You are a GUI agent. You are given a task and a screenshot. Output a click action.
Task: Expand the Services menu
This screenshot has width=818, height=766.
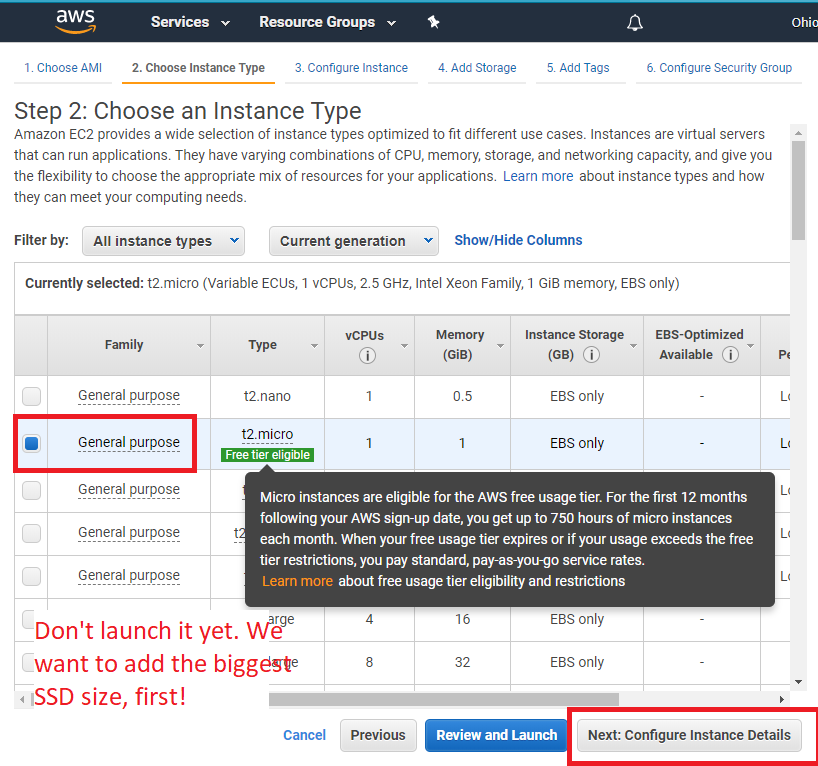pos(190,22)
